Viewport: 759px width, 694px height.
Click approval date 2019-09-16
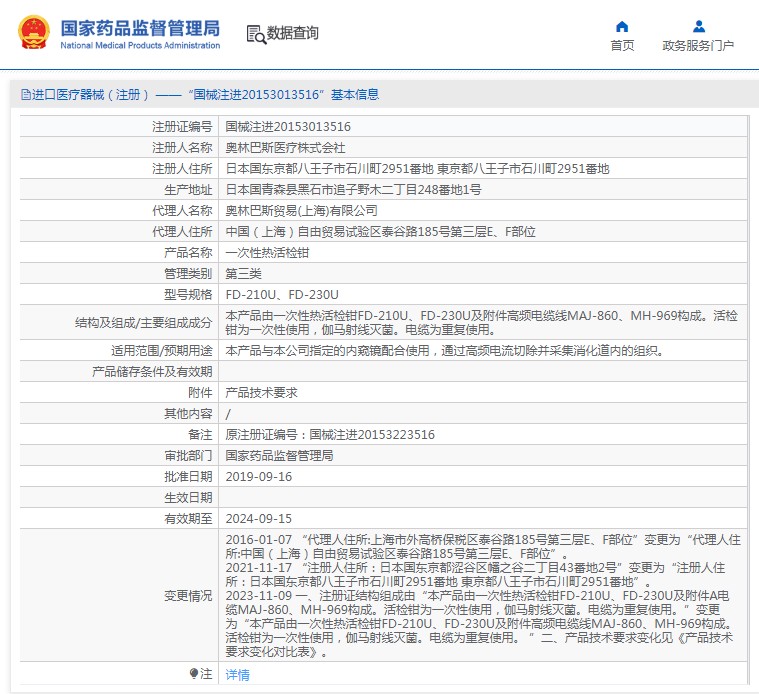[x=259, y=476]
